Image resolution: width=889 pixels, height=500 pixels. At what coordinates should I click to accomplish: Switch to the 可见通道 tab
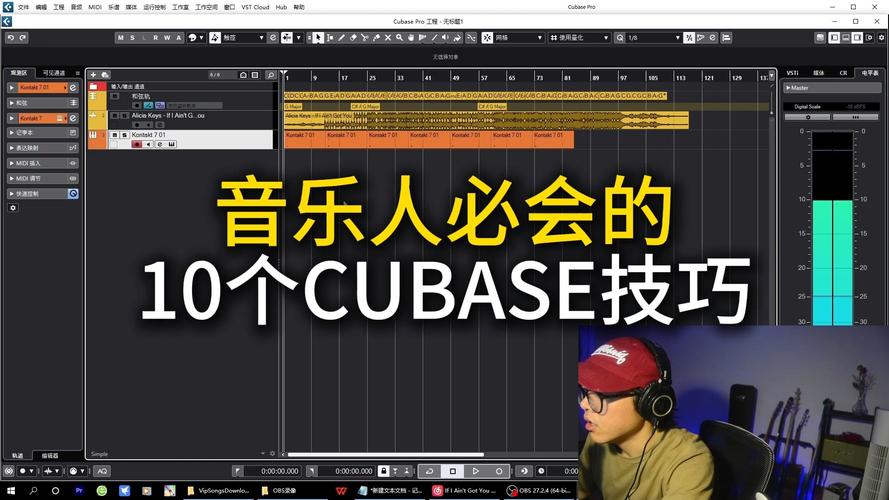point(54,73)
